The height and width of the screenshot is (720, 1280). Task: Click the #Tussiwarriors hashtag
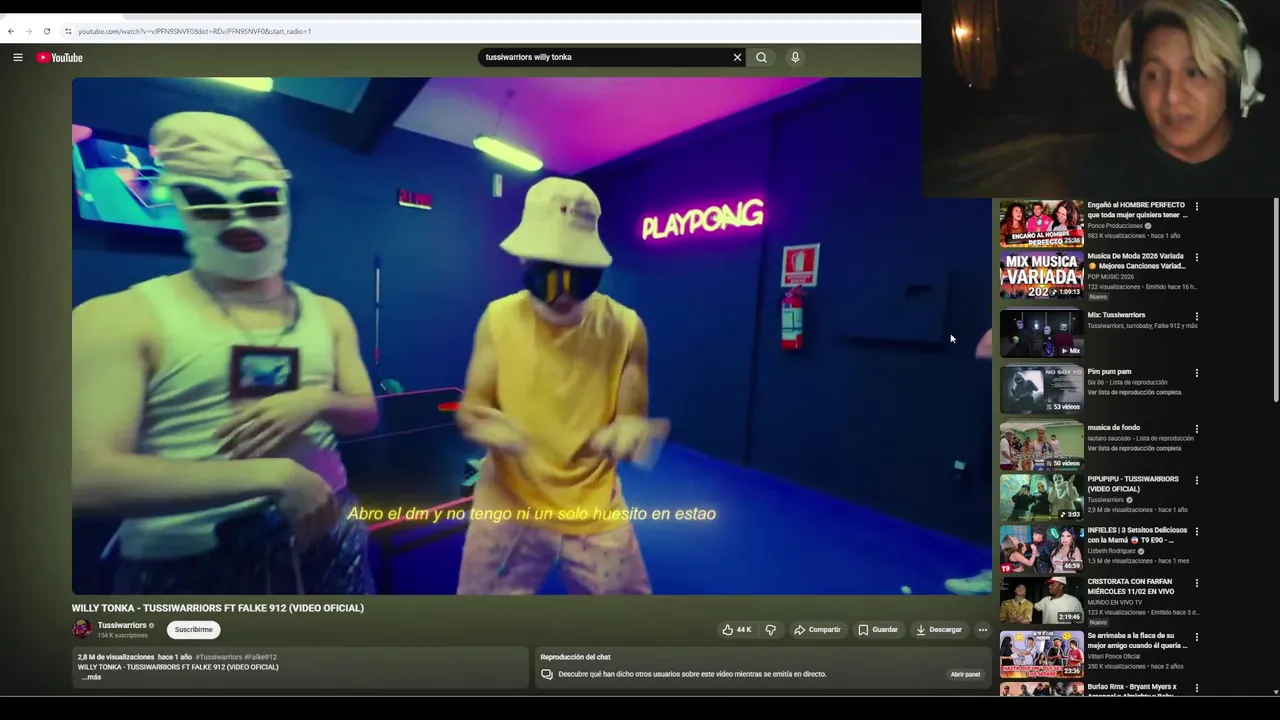(x=218, y=657)
